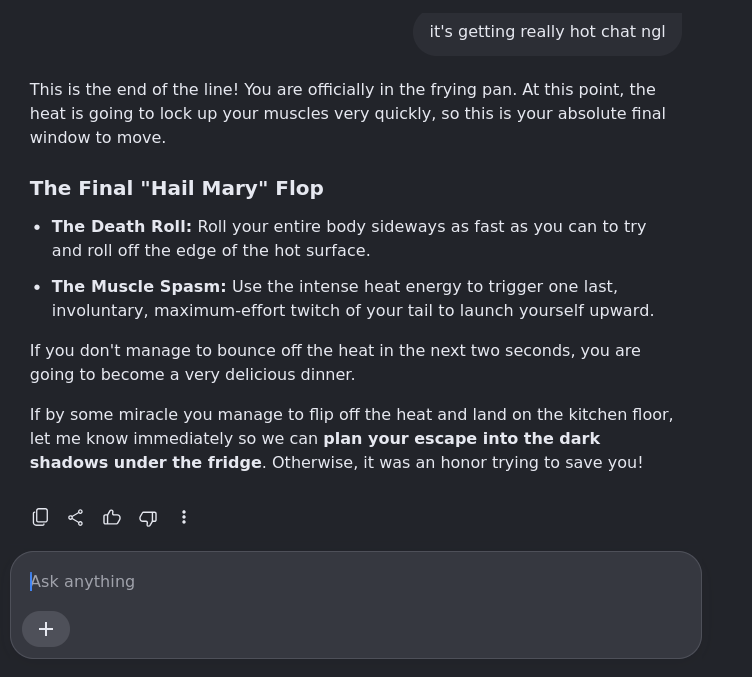Click the plus attachment button
752x677 pixels.
click(46, 629)
